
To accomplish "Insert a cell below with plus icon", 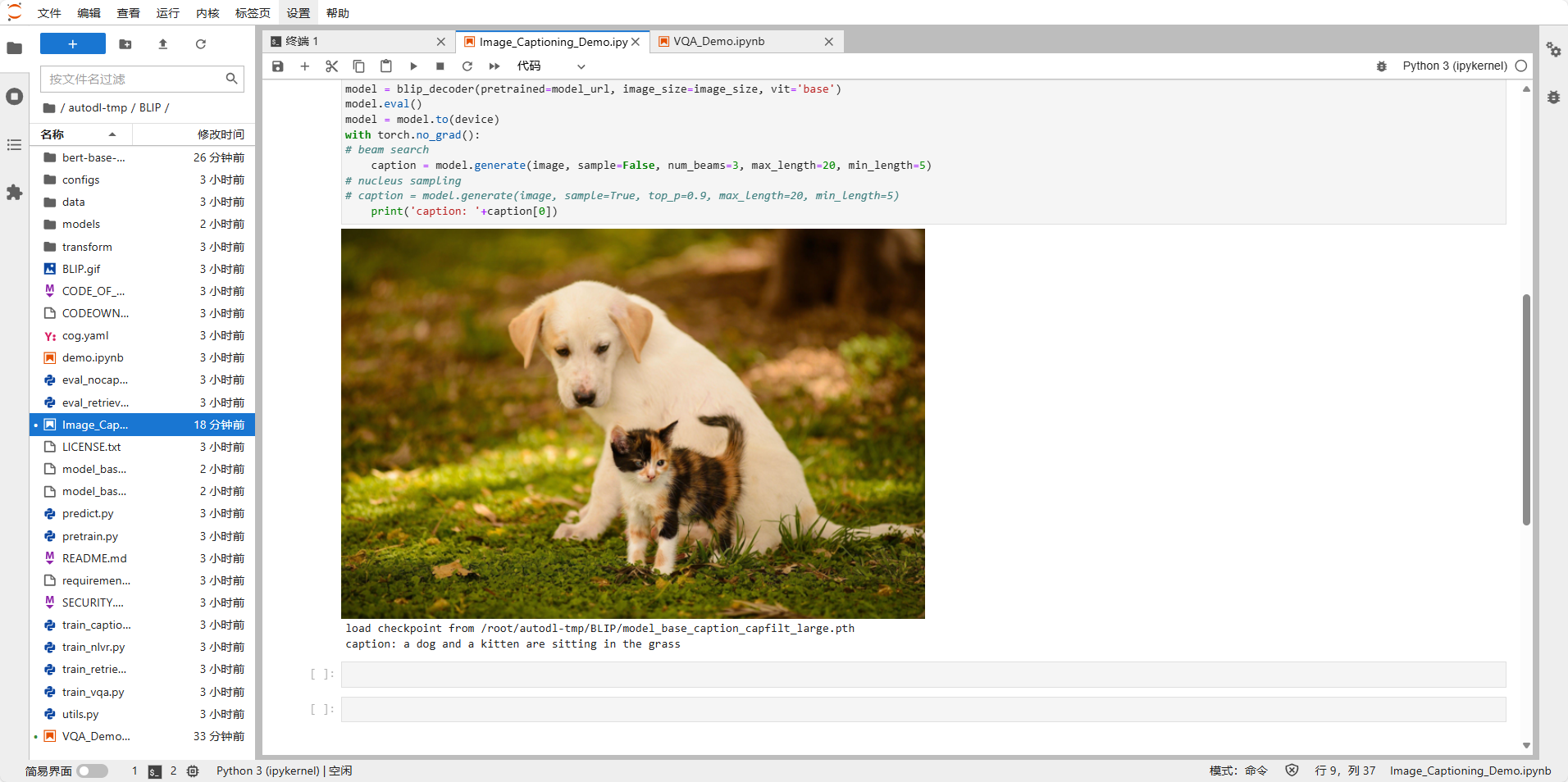I will coord(305,66).
